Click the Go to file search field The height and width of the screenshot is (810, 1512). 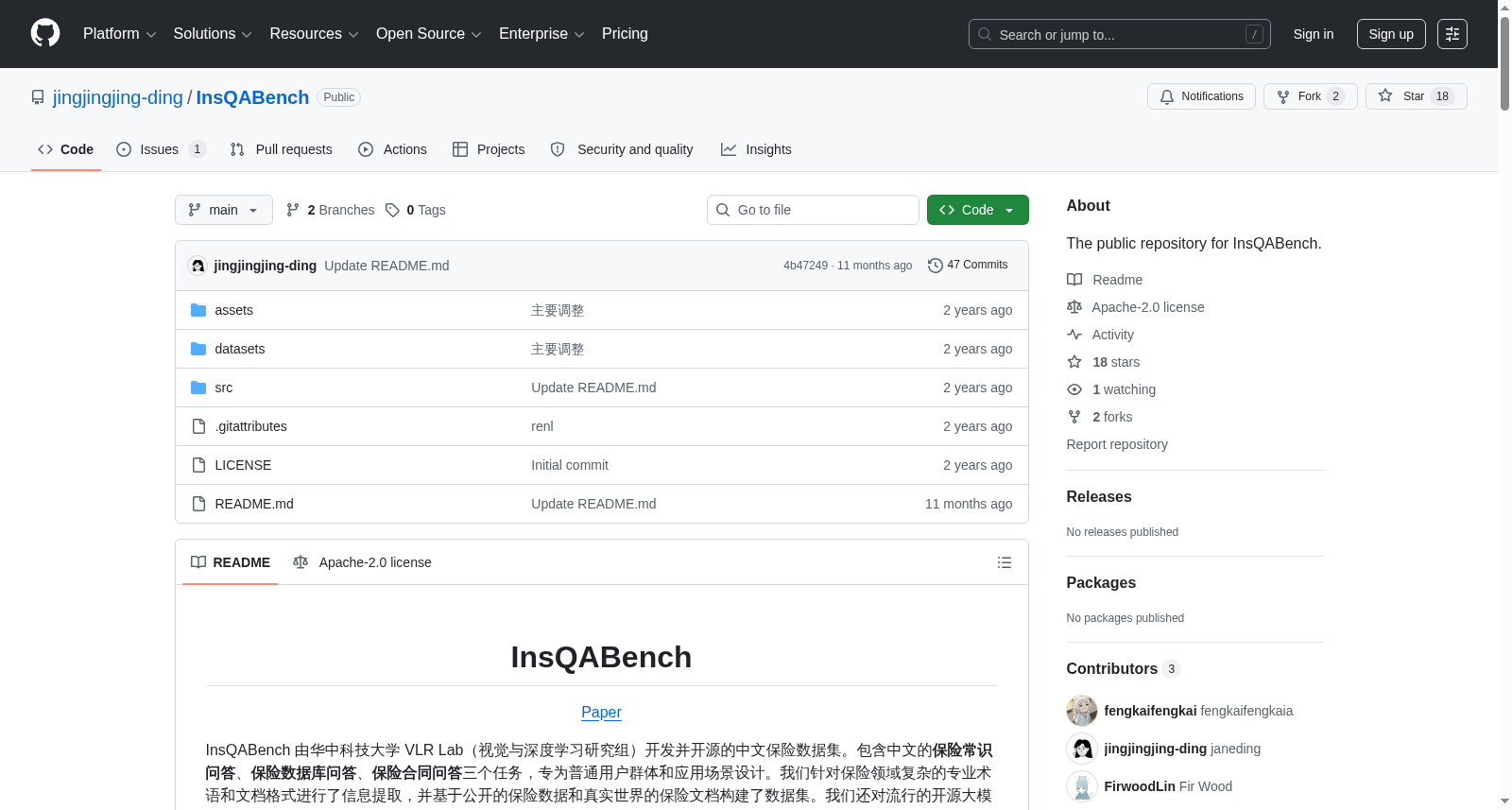click(813, 210)
